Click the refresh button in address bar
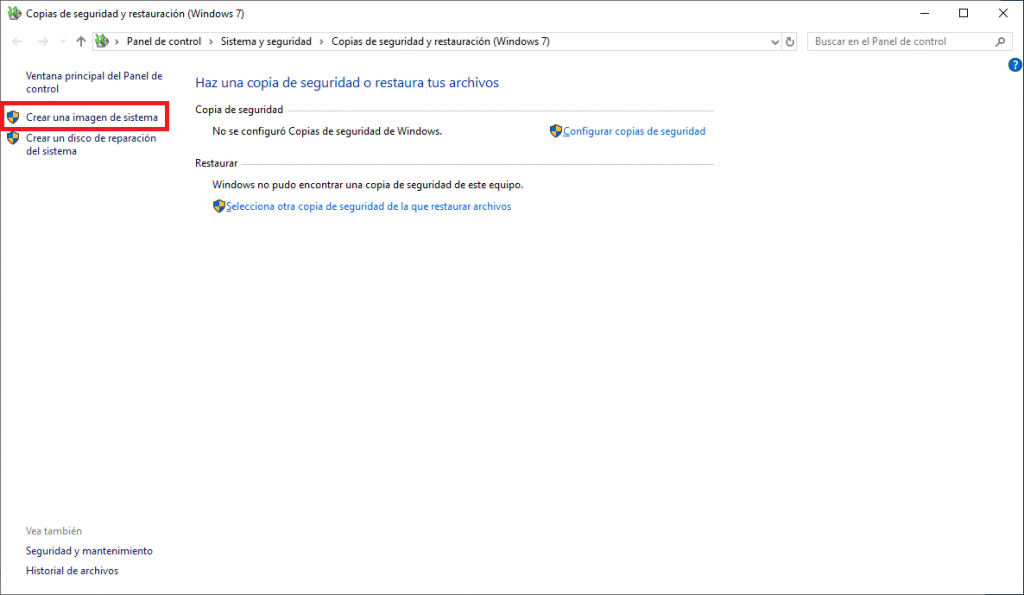The image size is (1024, 595). [790, 42]
